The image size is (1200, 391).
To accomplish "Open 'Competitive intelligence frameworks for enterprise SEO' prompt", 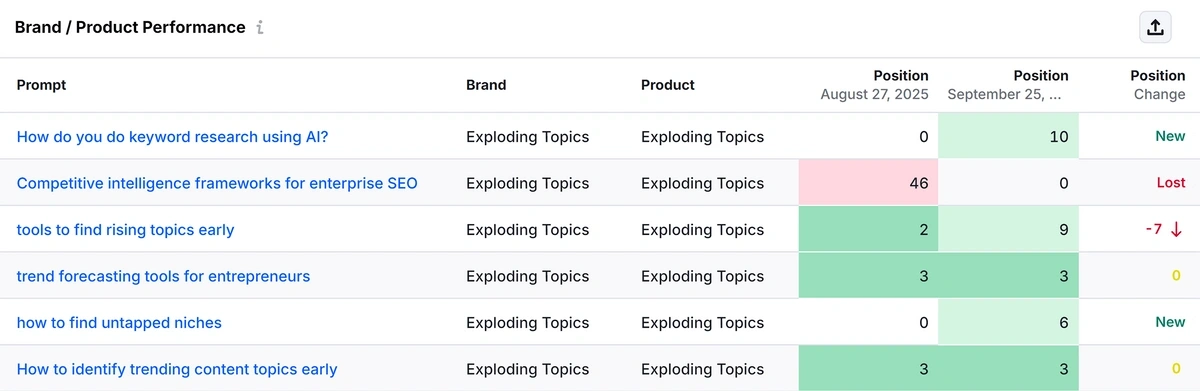I will coord(217,183).
